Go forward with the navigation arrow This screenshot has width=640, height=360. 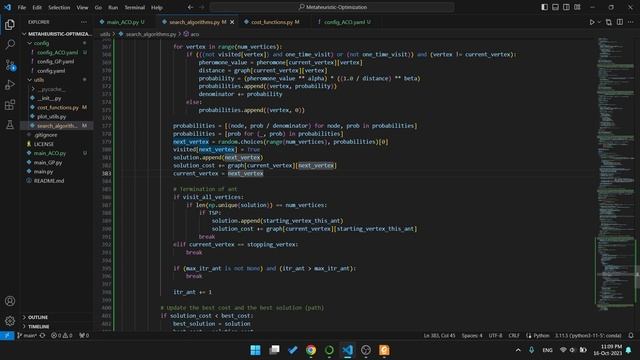pos(202,7)
